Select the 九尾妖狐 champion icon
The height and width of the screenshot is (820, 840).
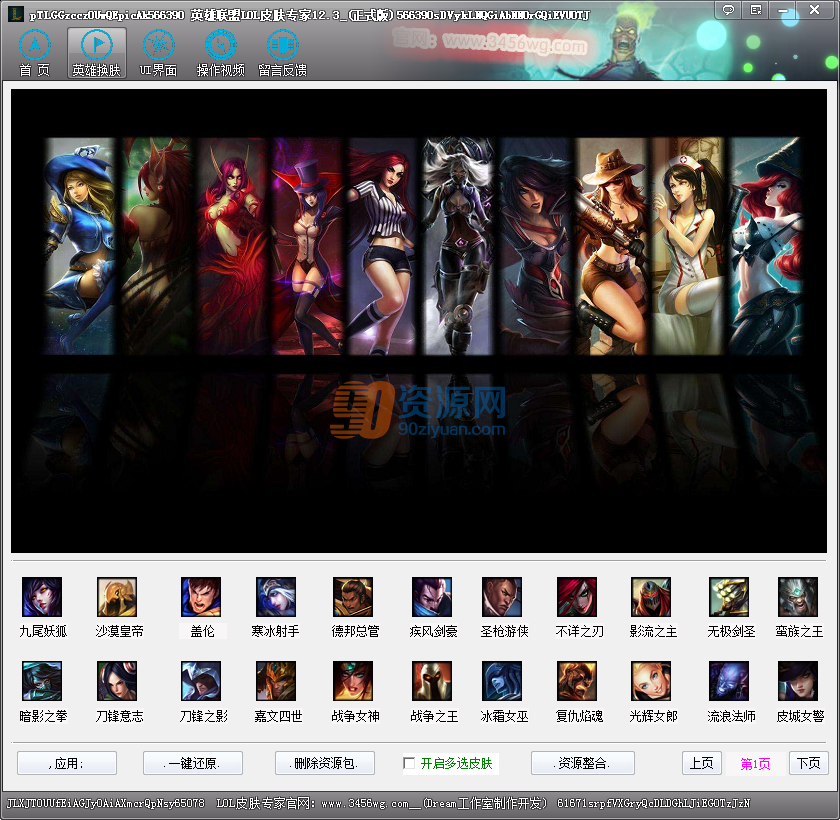(x=42, y=597)
